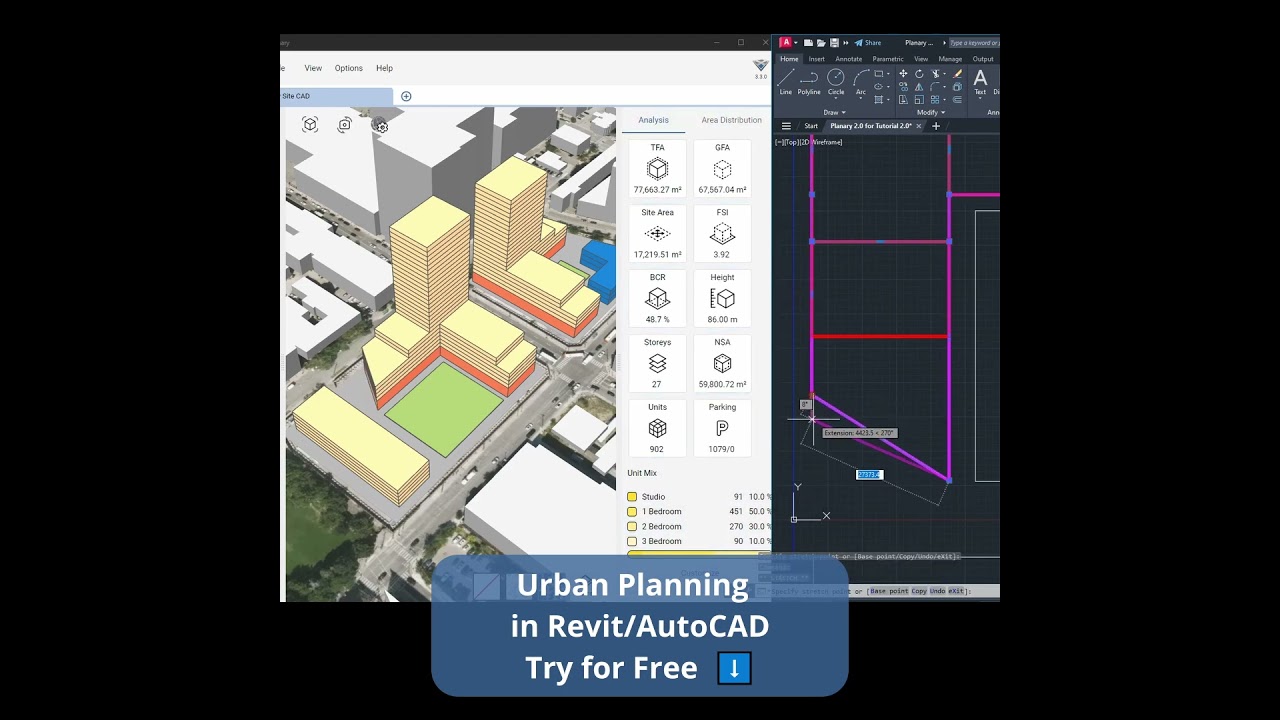Open the Help menu in Planary
This screenshot has width=1280, height=720.
384,68
